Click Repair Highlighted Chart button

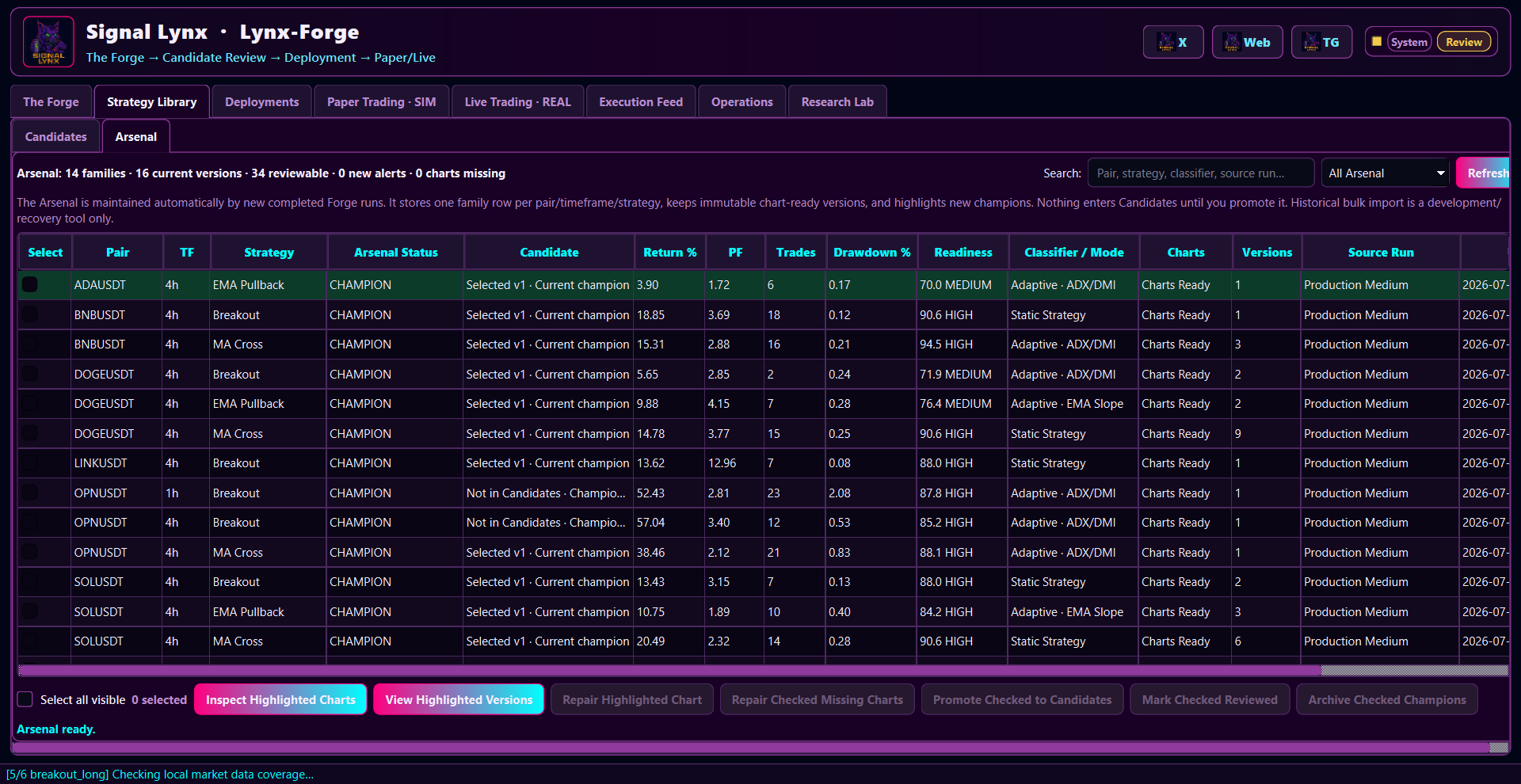[x=631, y=699]
